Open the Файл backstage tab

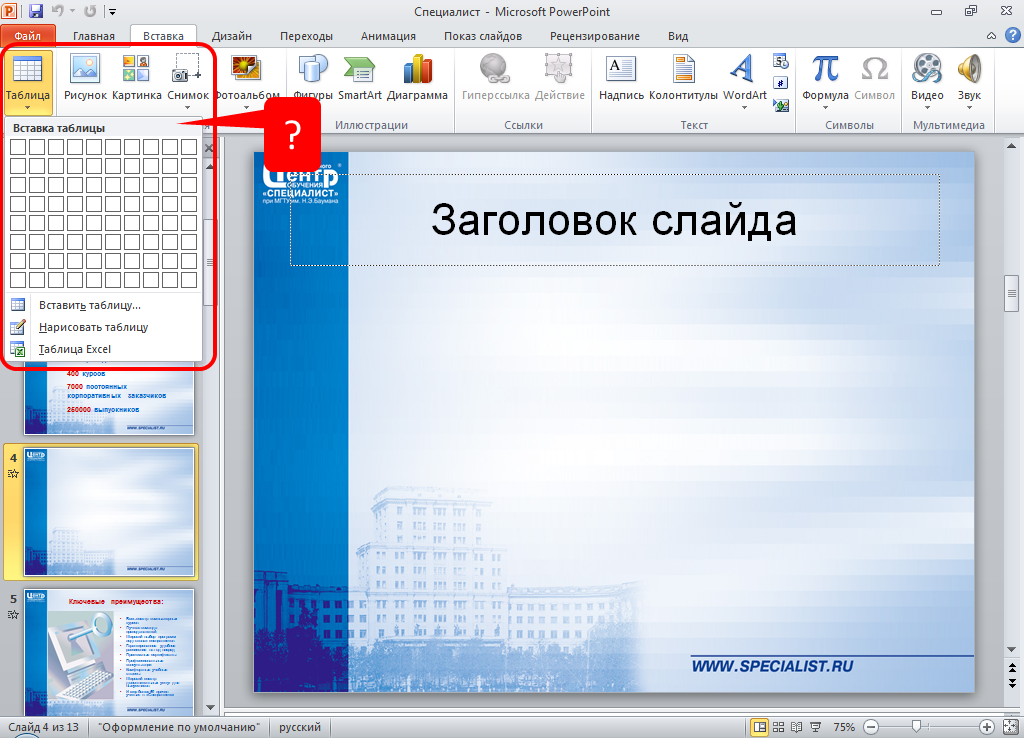pos(28,36)
